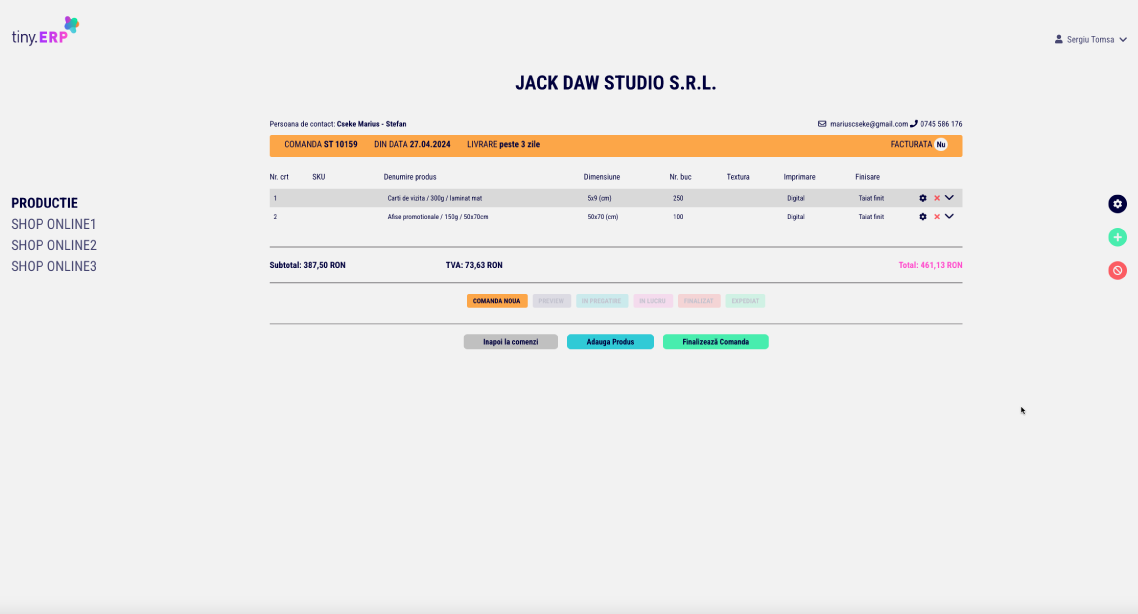The width and height of the screenshot is (1138, 614).
Task: Click the 50x70 (cm) dimension cell
Action: pos(603,217)
